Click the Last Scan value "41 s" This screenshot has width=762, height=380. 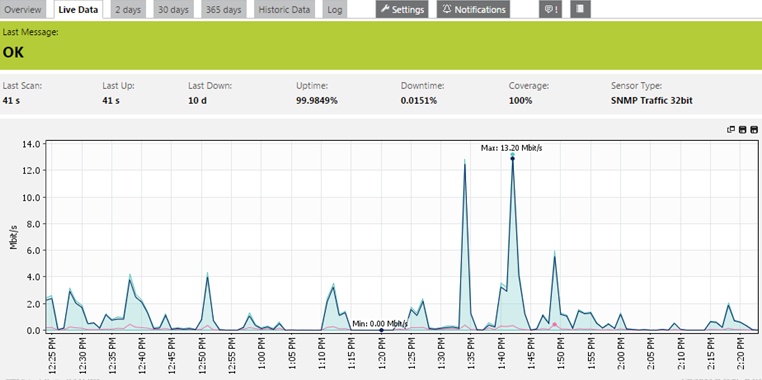(11, 101)
